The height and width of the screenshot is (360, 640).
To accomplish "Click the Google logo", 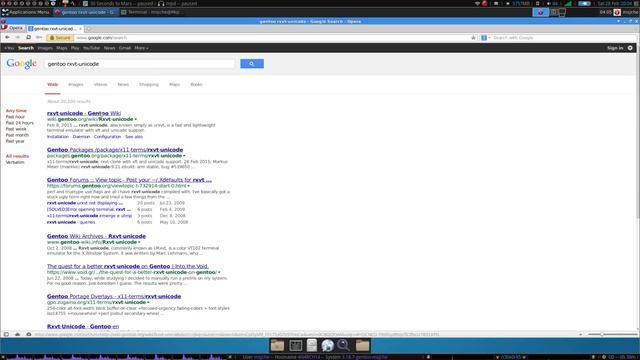I will coord(21,64).
